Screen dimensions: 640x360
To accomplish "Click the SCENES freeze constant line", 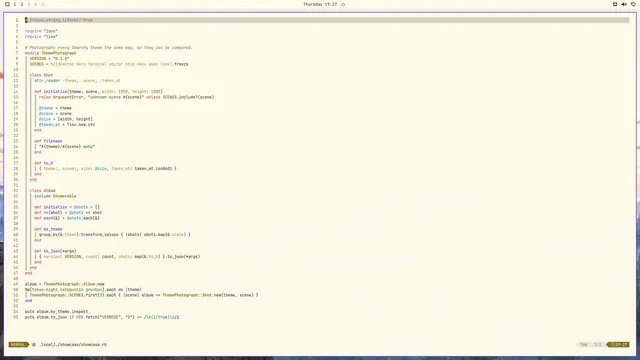I will tap(109, 64).
